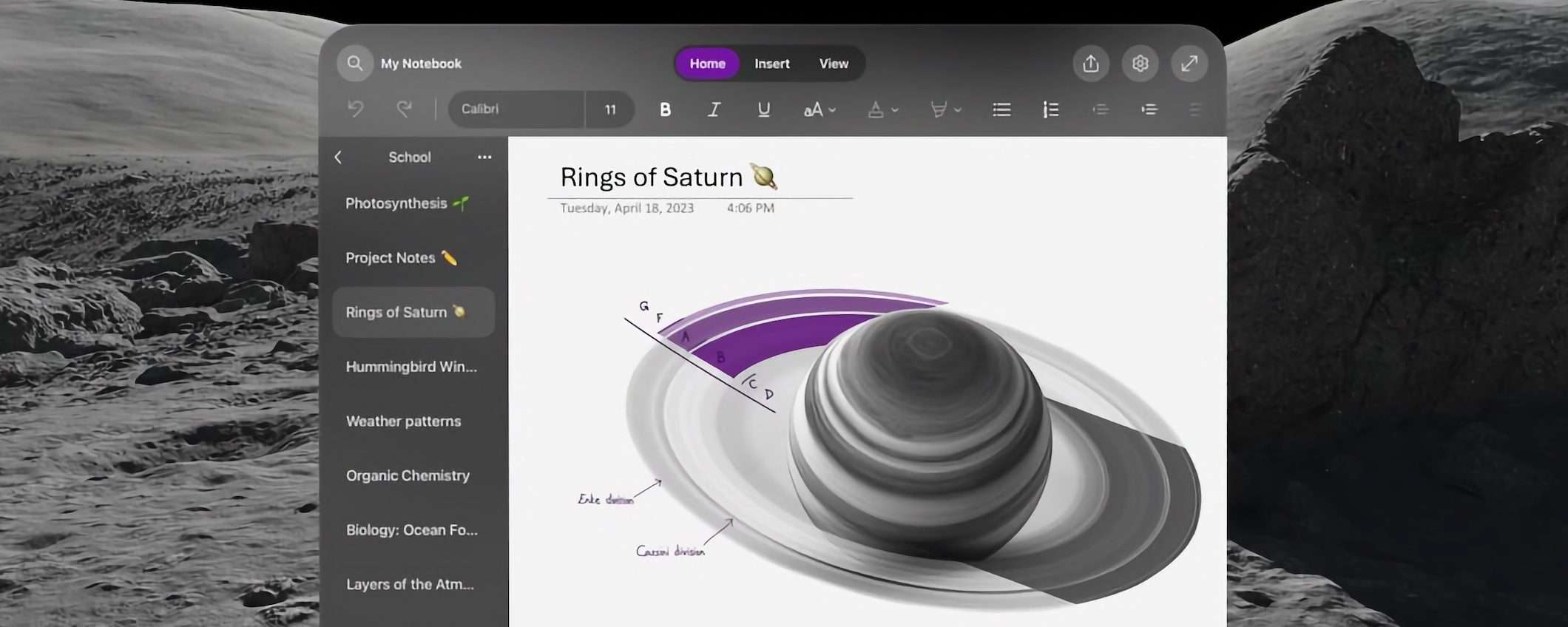Select the Rings of Saturn page
1568x627 pixels.
413,312
